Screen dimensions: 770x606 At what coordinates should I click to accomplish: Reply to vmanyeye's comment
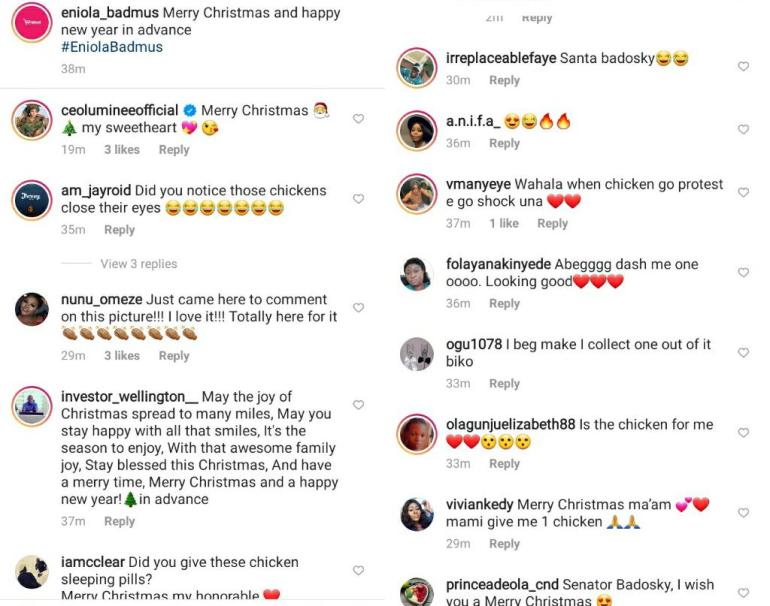(x=552, y=223)
